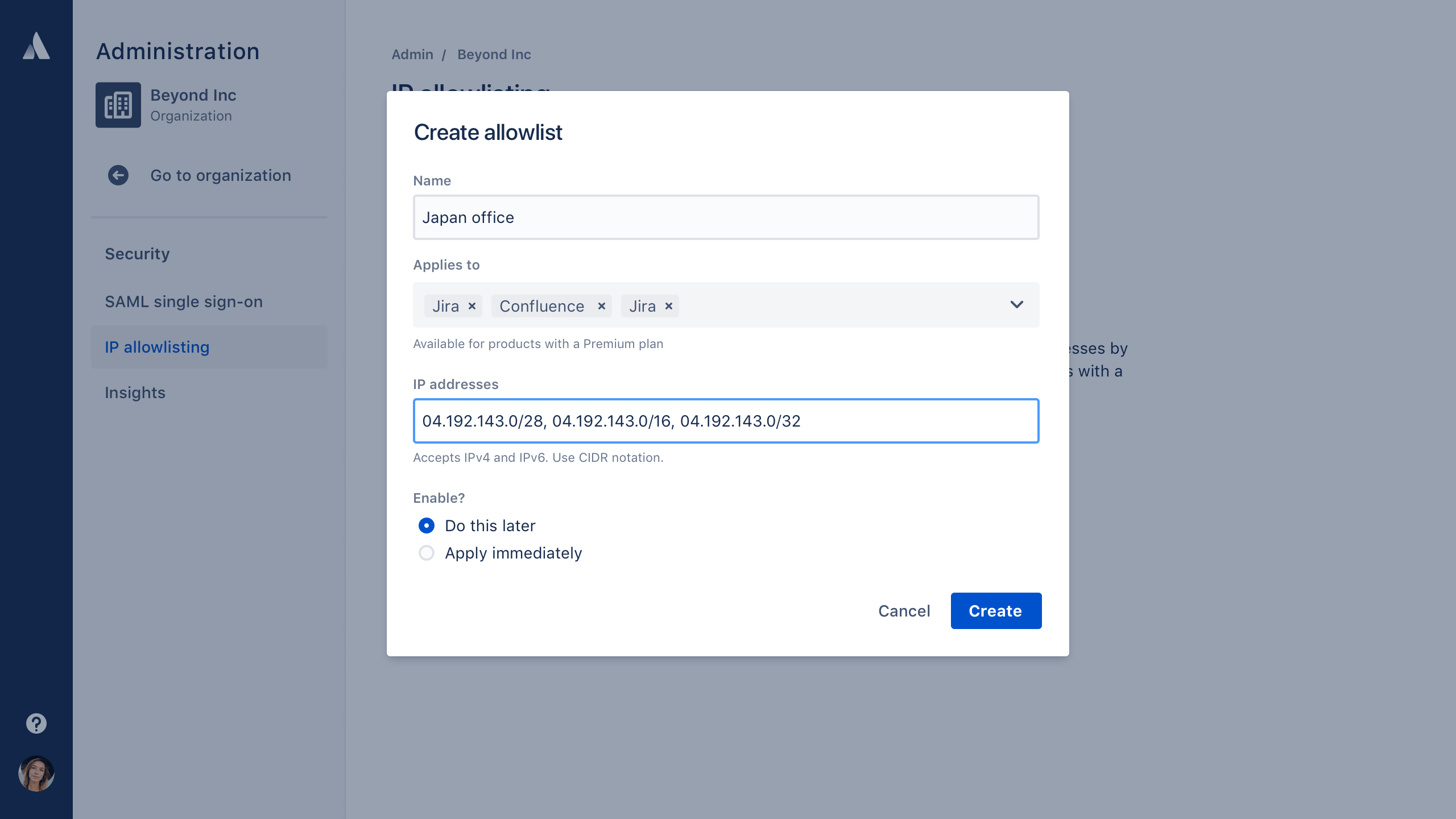
Task: Remove Confluence from the Applies to field
Action: [x=600, y=306]
